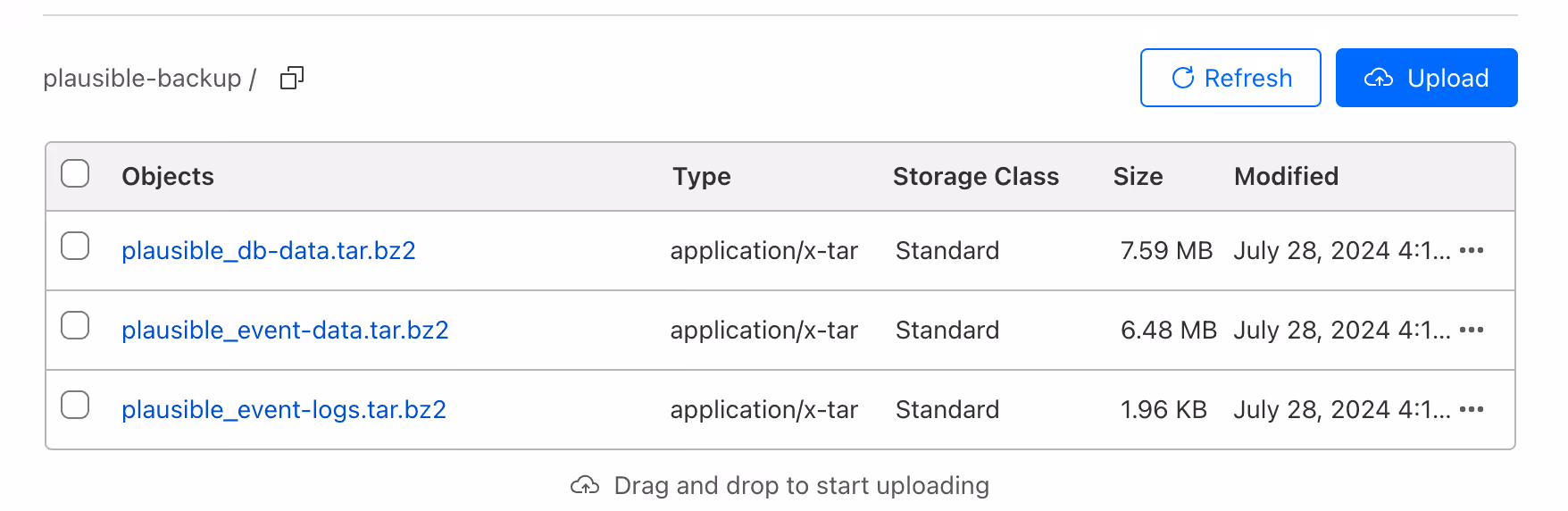Select the plausible_event-logs.tar.bz2 checkbox
1568x511 pixels.
click(x=75, y=405)
